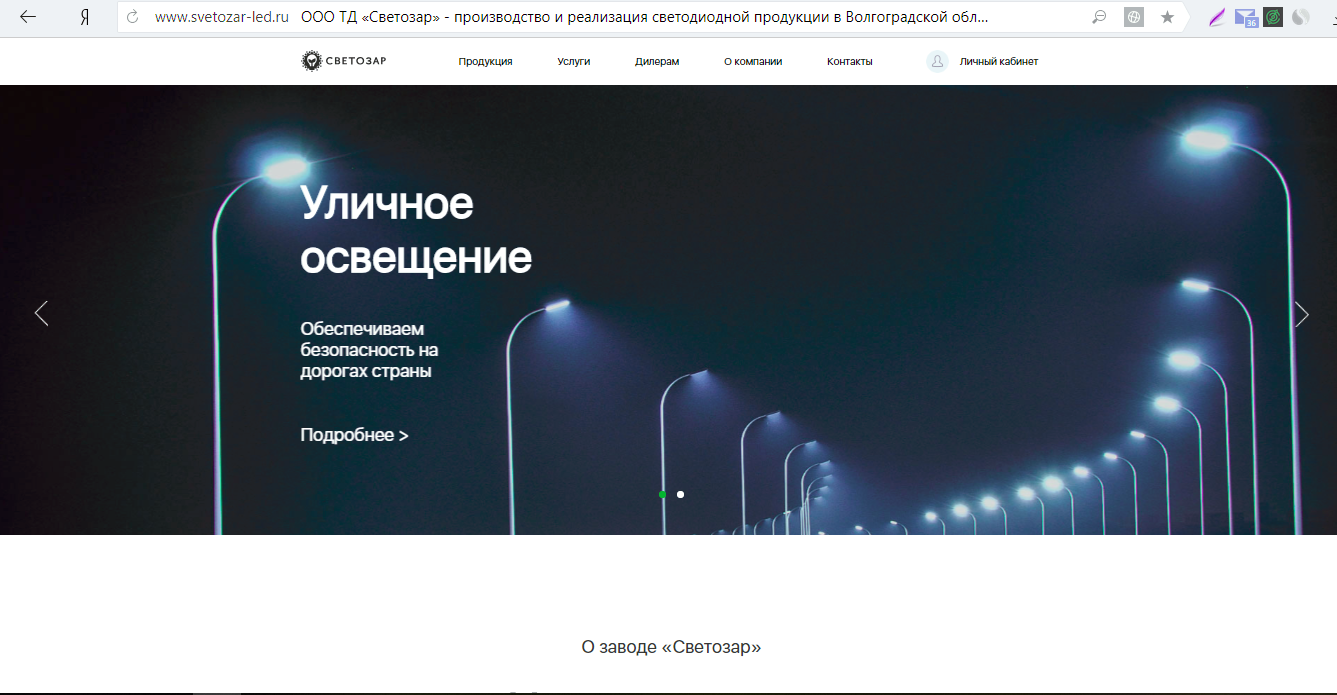Click the grey globe icon in address bar
Viewport: 1337px width, 695px height.
[1133, 17]
